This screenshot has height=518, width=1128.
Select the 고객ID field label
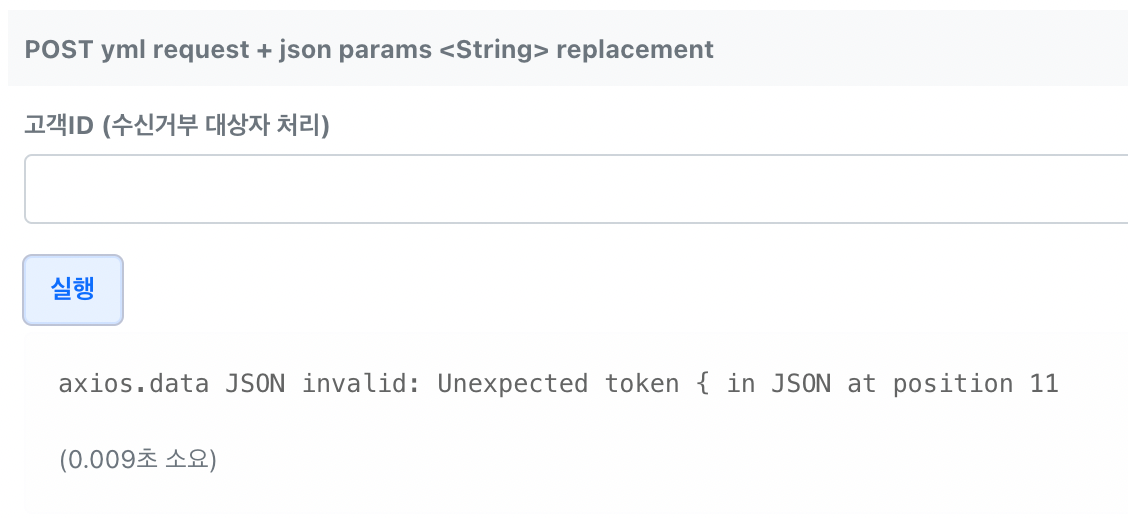(177, 126)
